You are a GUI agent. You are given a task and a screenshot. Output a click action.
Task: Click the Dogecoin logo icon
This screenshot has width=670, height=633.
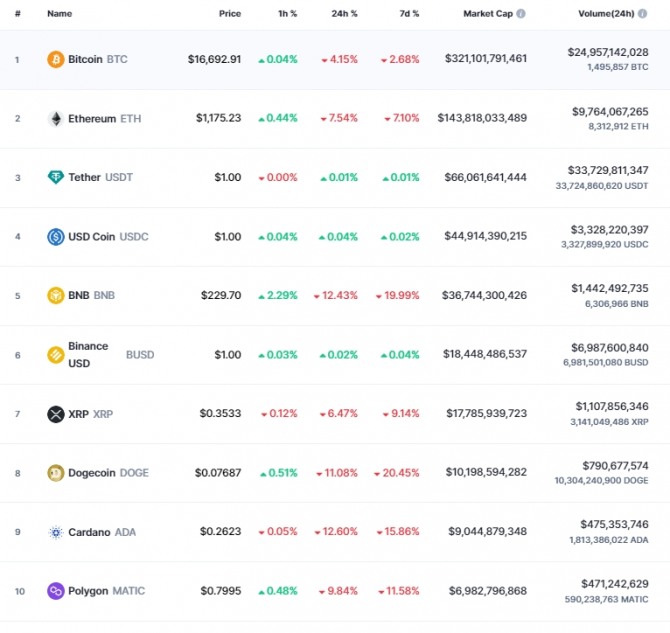pos(56,473)
